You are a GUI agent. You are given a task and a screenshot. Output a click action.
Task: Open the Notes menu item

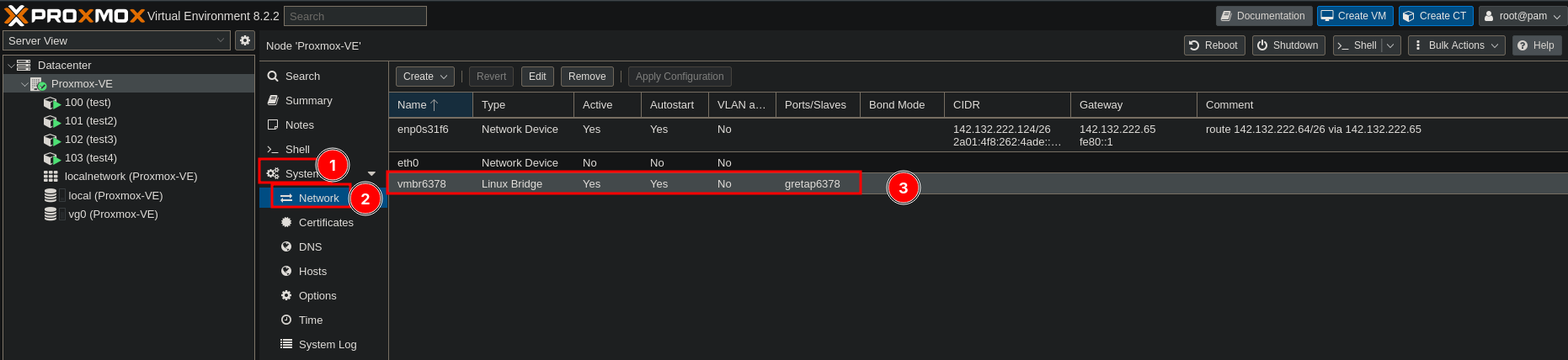[323, 125]
